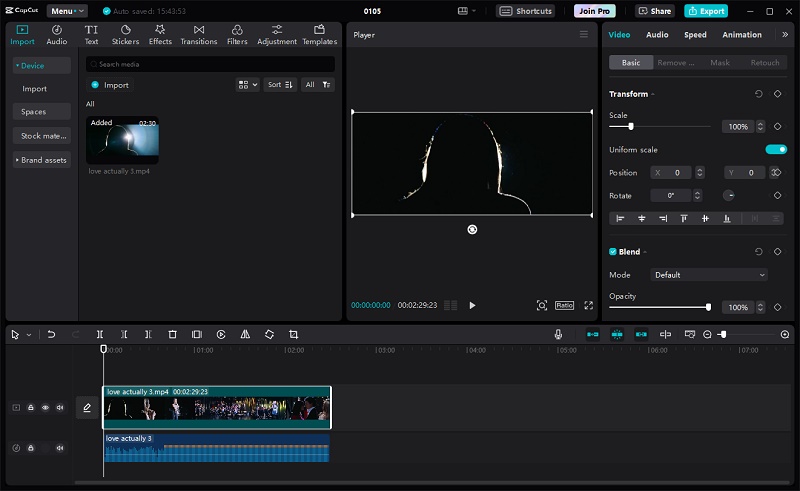Click the Join Pro button
Screen dimensions: 800x491
pos(594,11)
